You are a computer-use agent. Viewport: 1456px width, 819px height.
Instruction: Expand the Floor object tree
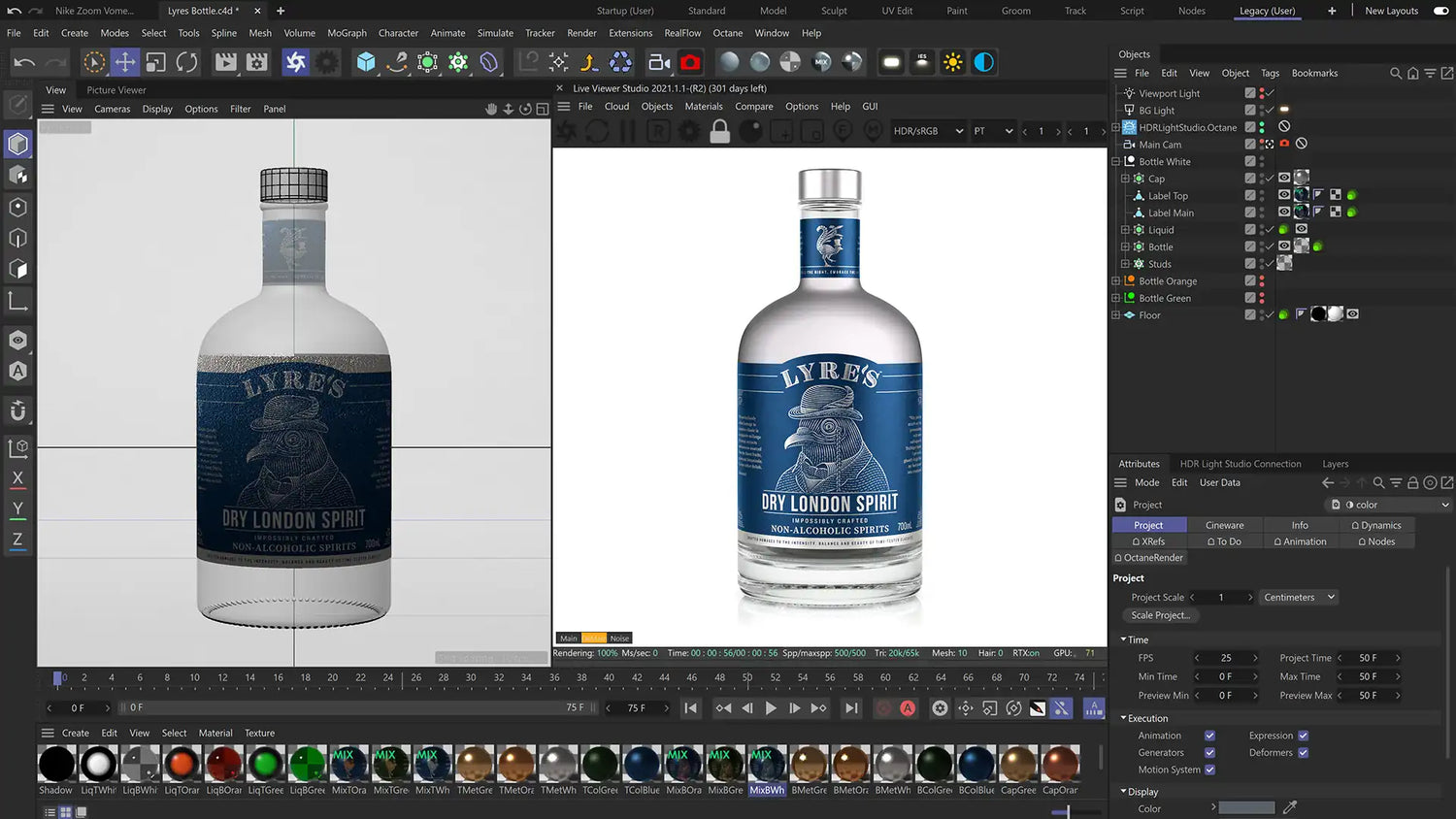[1115, 315]
